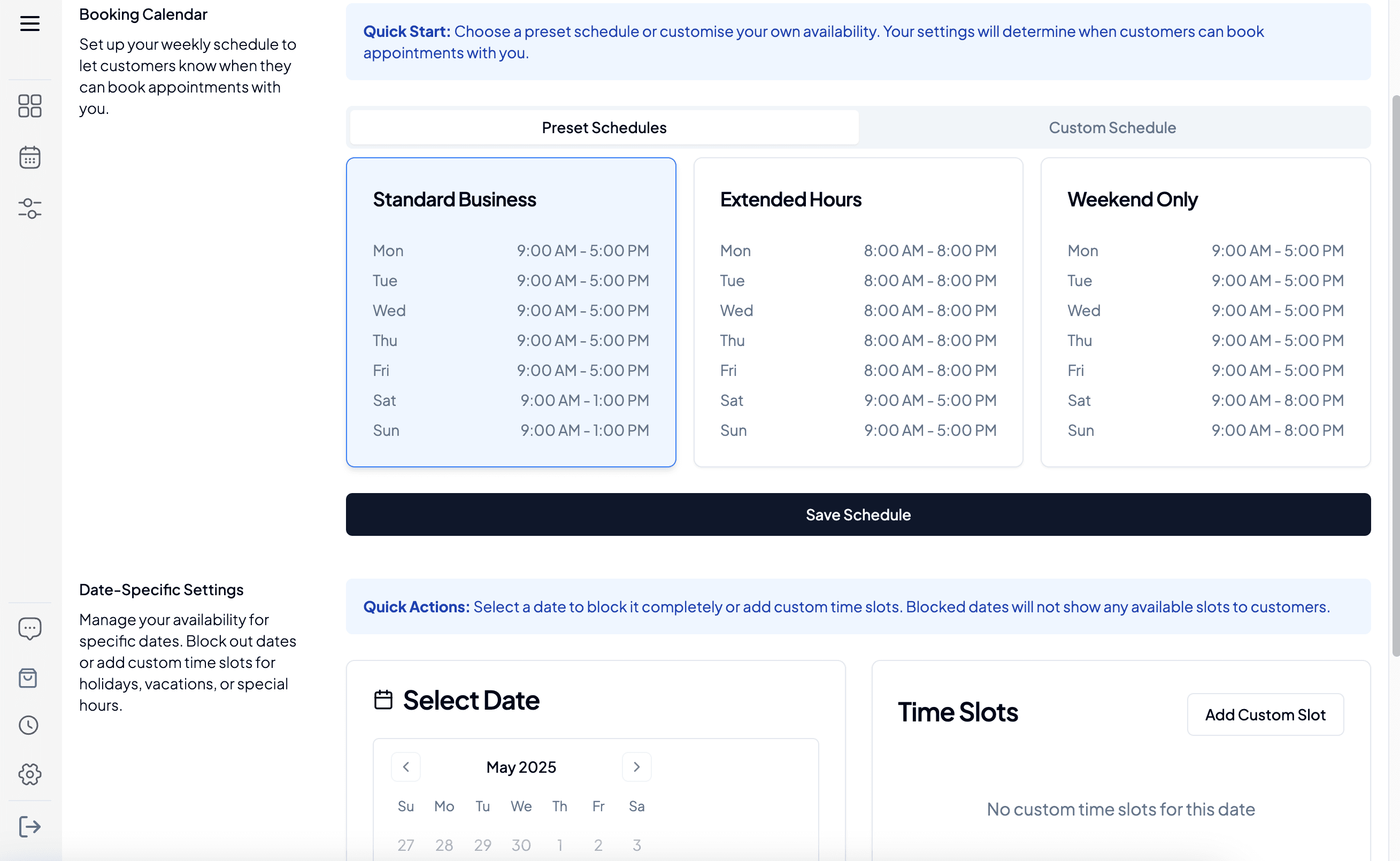Image resolution: width=1400 pixels, height=861 pixels.
Task: Open the filters sliders icon
Action: [x=29, y=210]
